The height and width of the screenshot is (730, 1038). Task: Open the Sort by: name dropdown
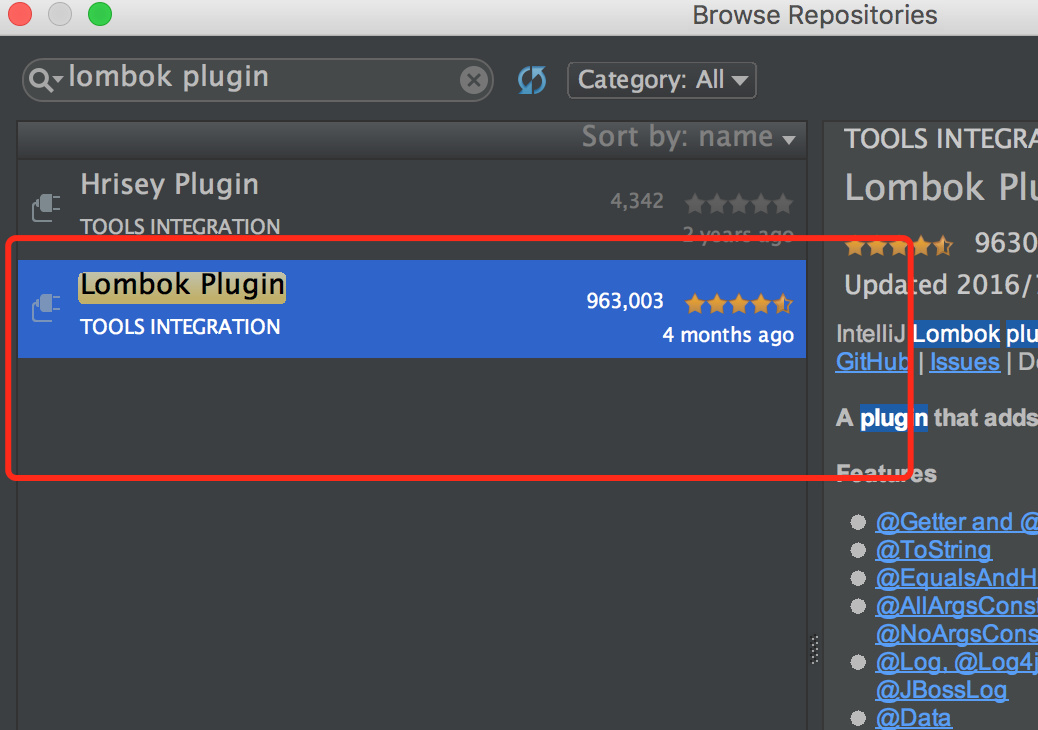688,137
